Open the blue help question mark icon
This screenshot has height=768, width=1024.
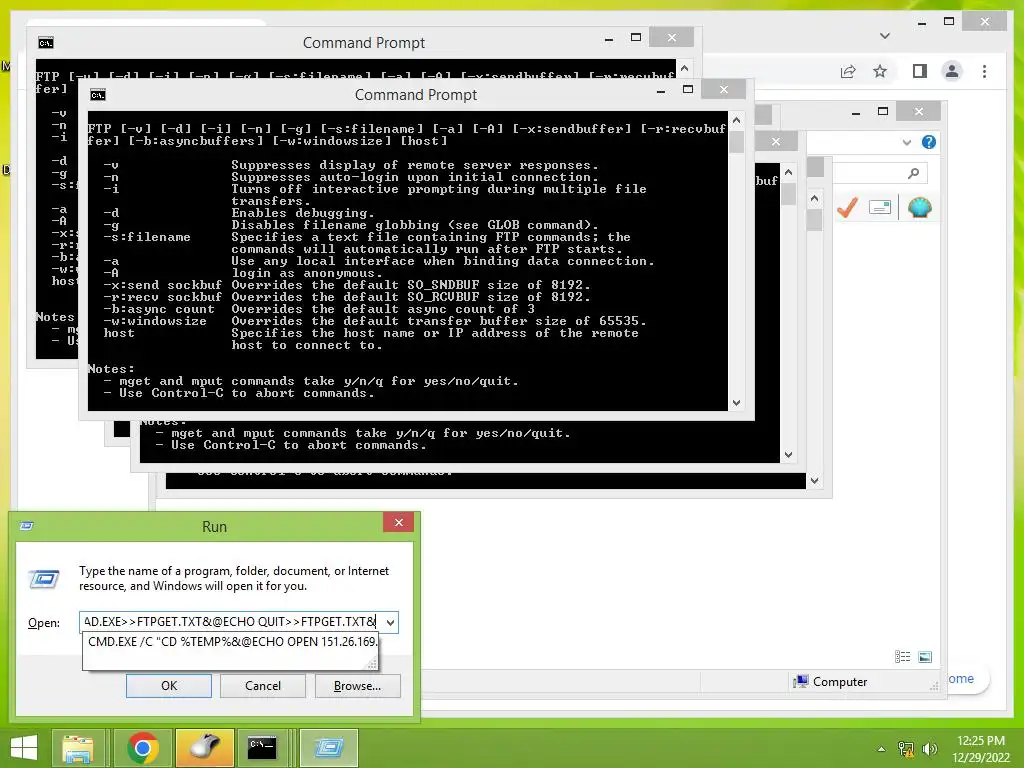[x=929, y=142]
